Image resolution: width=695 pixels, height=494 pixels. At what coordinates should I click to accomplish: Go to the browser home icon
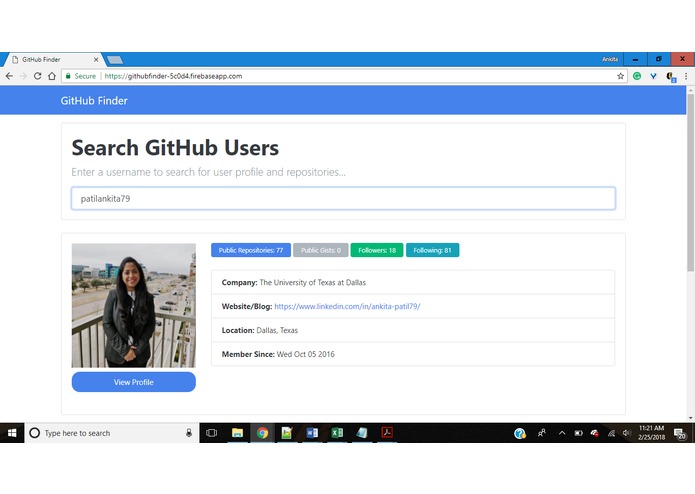point(52,76)
